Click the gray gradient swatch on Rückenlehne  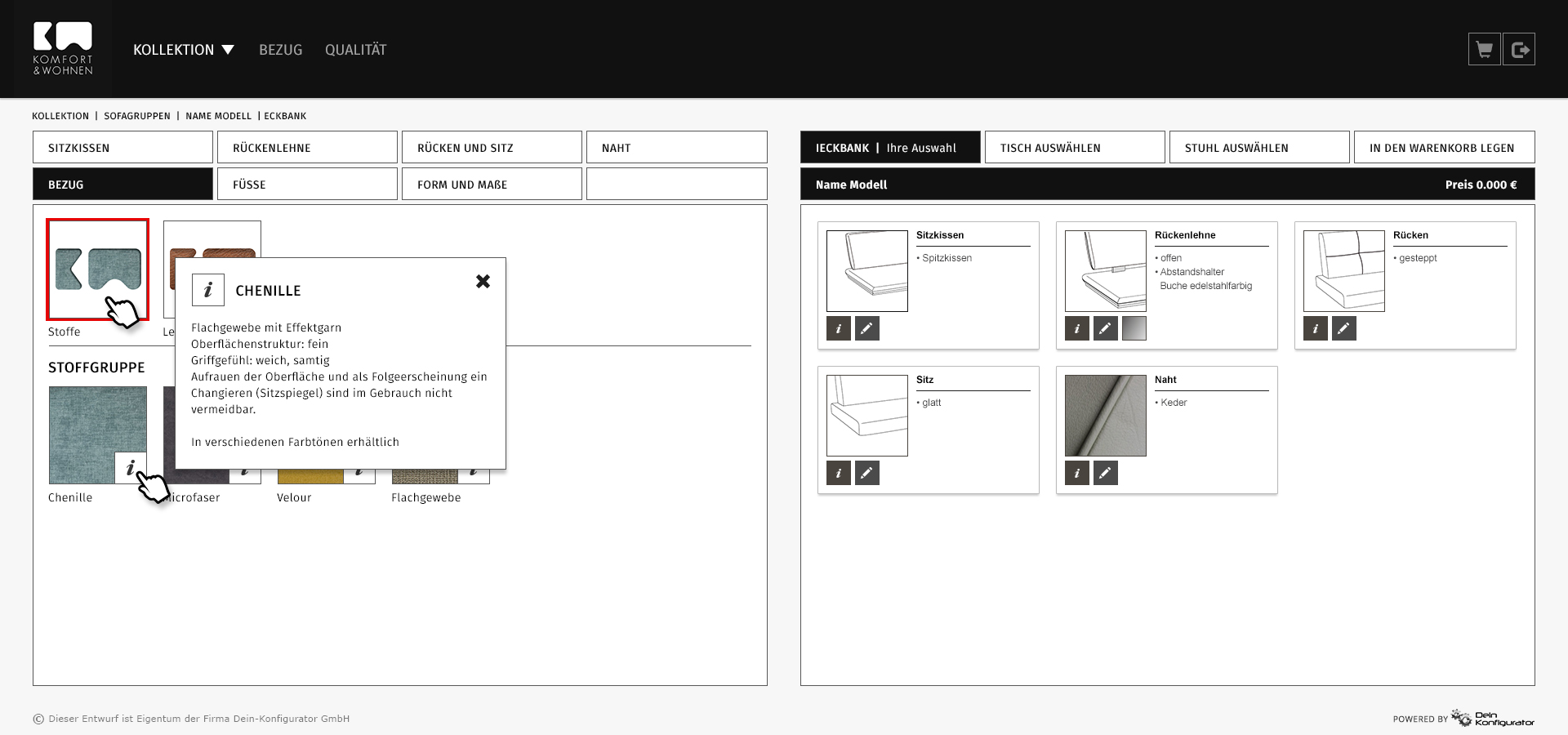pos(1134,328)
